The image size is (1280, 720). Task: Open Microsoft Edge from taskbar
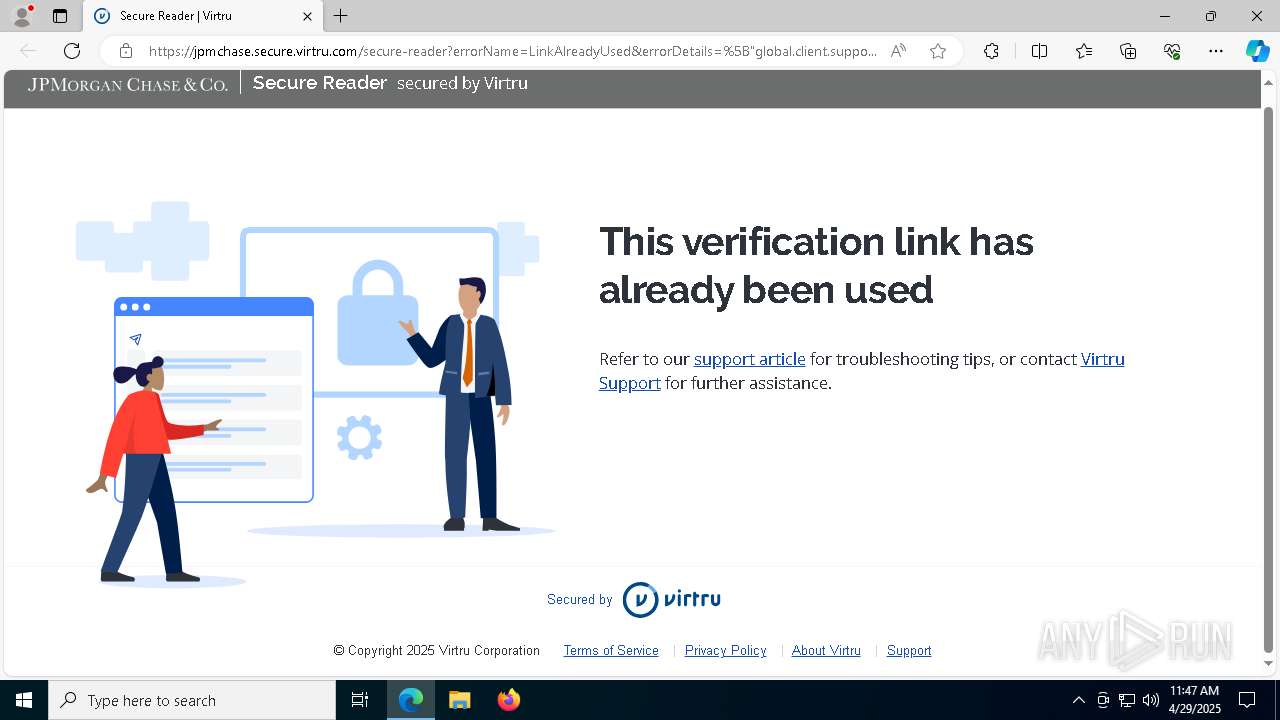tap(411, 700)
